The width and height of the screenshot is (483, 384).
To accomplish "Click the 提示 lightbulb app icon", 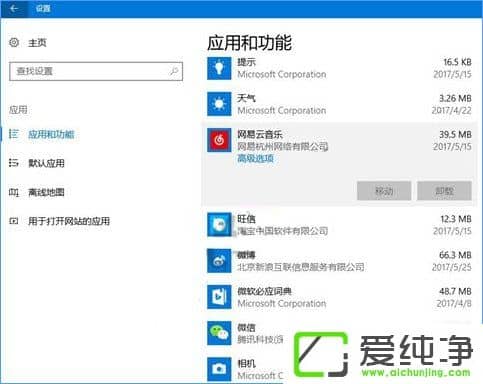I will [219, 68].
